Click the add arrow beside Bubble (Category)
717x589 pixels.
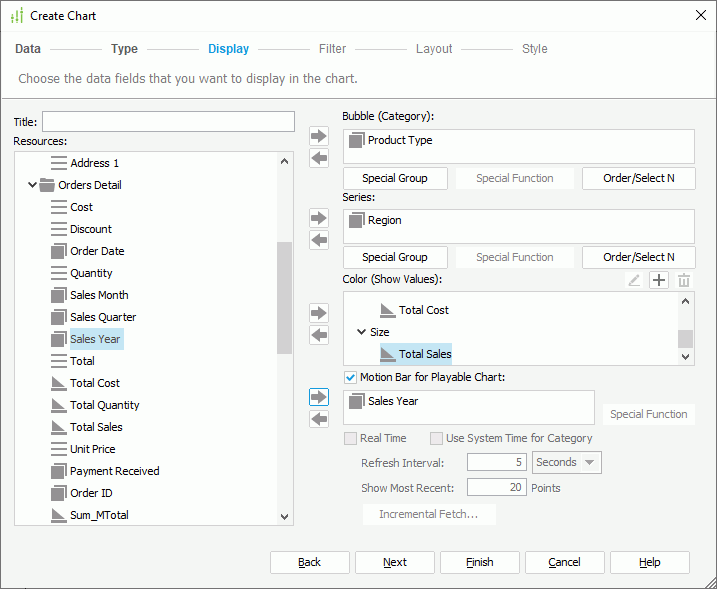click(x=319, y=135)
